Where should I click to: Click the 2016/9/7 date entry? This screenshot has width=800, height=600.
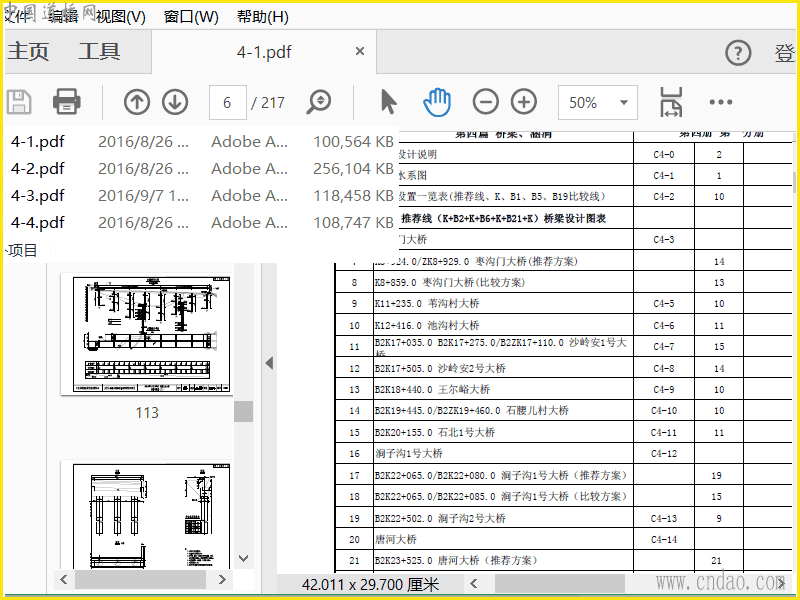coord(143,195)
